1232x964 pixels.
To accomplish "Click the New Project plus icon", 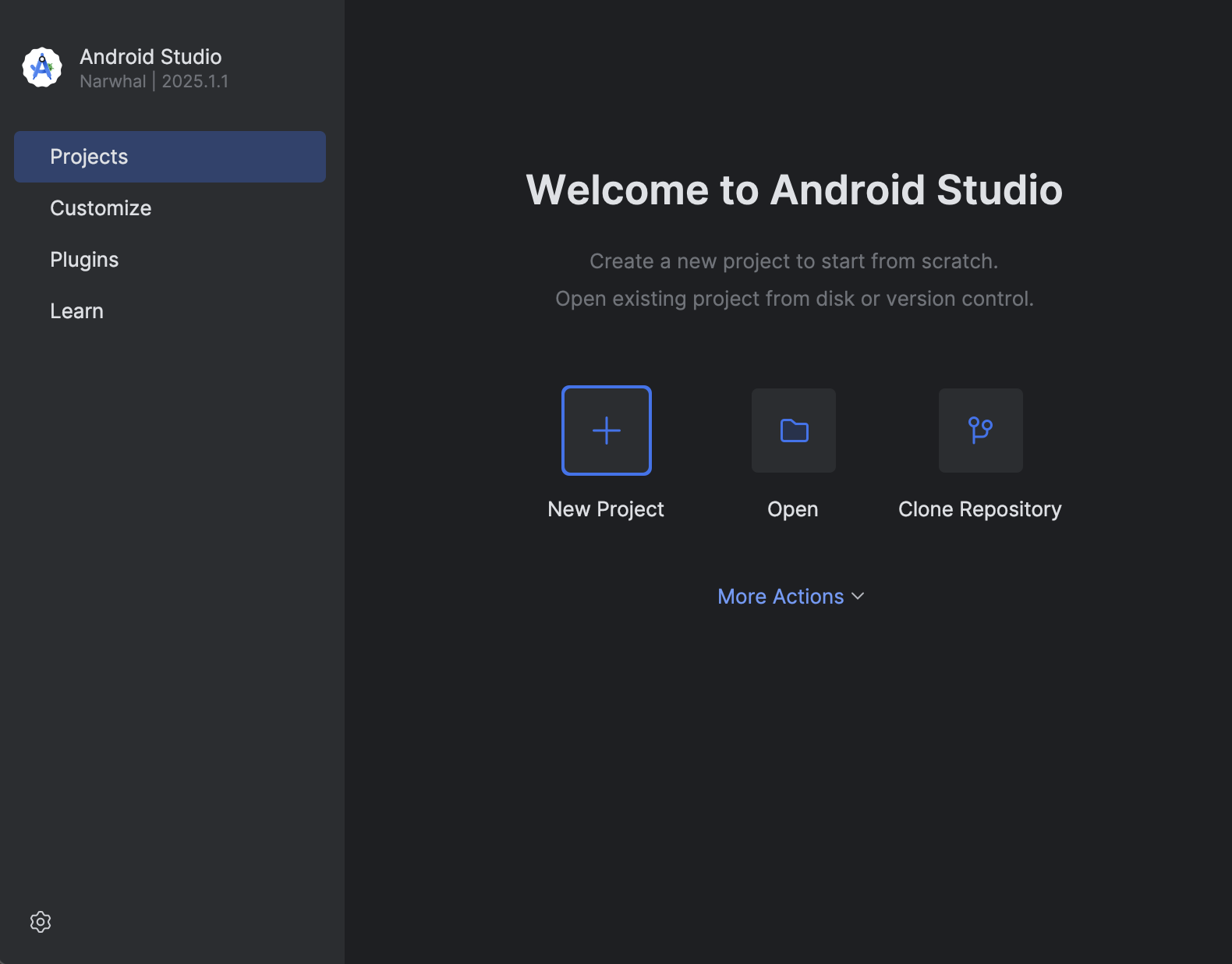I will pyautogui.click(x=607, y=431).
